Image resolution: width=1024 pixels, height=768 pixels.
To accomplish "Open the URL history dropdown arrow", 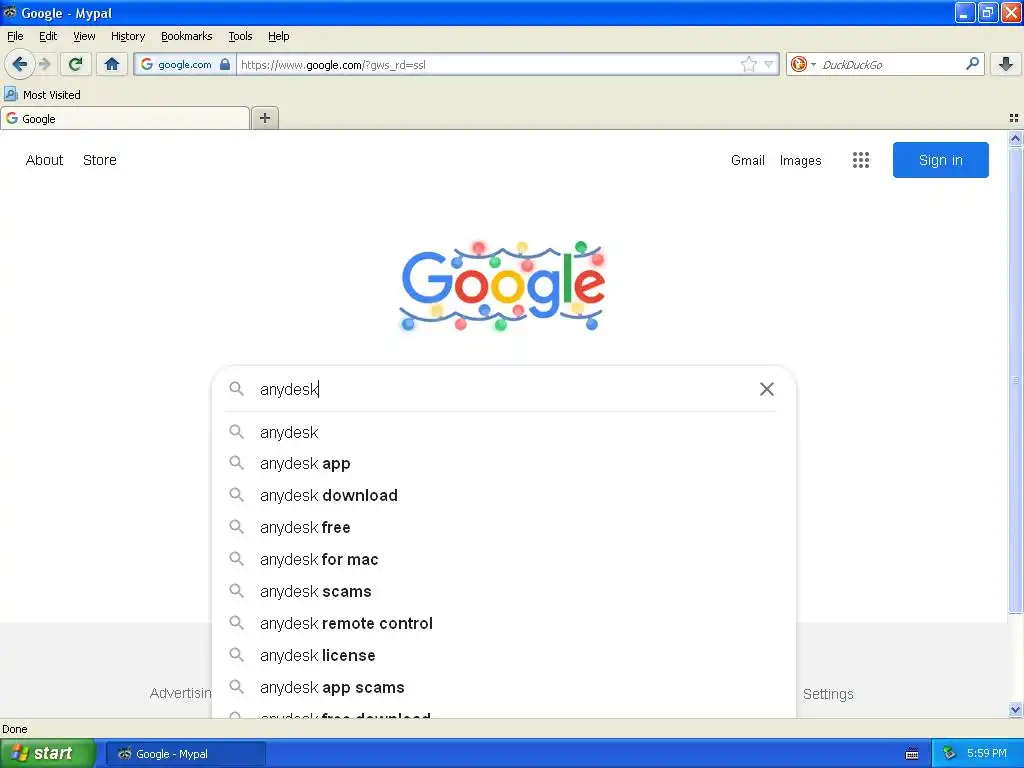I will click(x=769, y=64).
